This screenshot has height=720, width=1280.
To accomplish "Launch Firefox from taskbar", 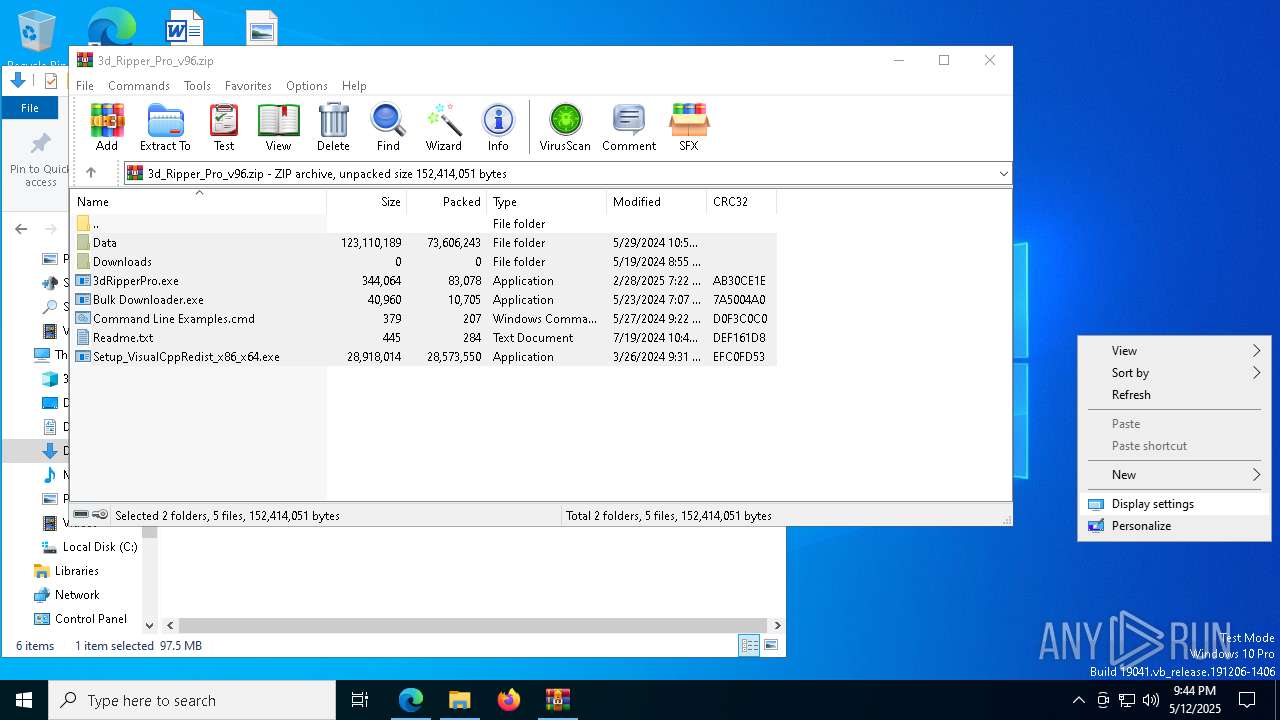I will coord(509,700).
